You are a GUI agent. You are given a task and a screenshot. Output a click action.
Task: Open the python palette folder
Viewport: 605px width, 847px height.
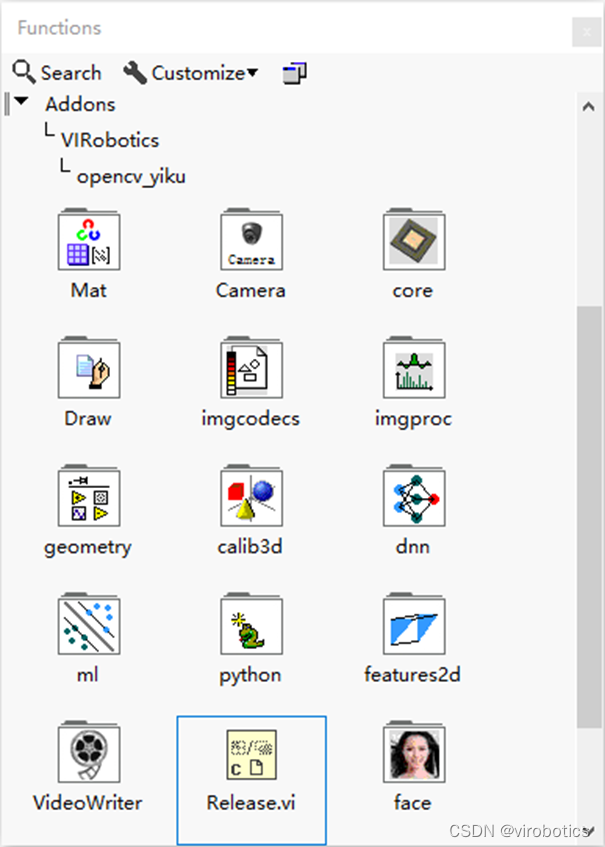click(x=251, y=624)
